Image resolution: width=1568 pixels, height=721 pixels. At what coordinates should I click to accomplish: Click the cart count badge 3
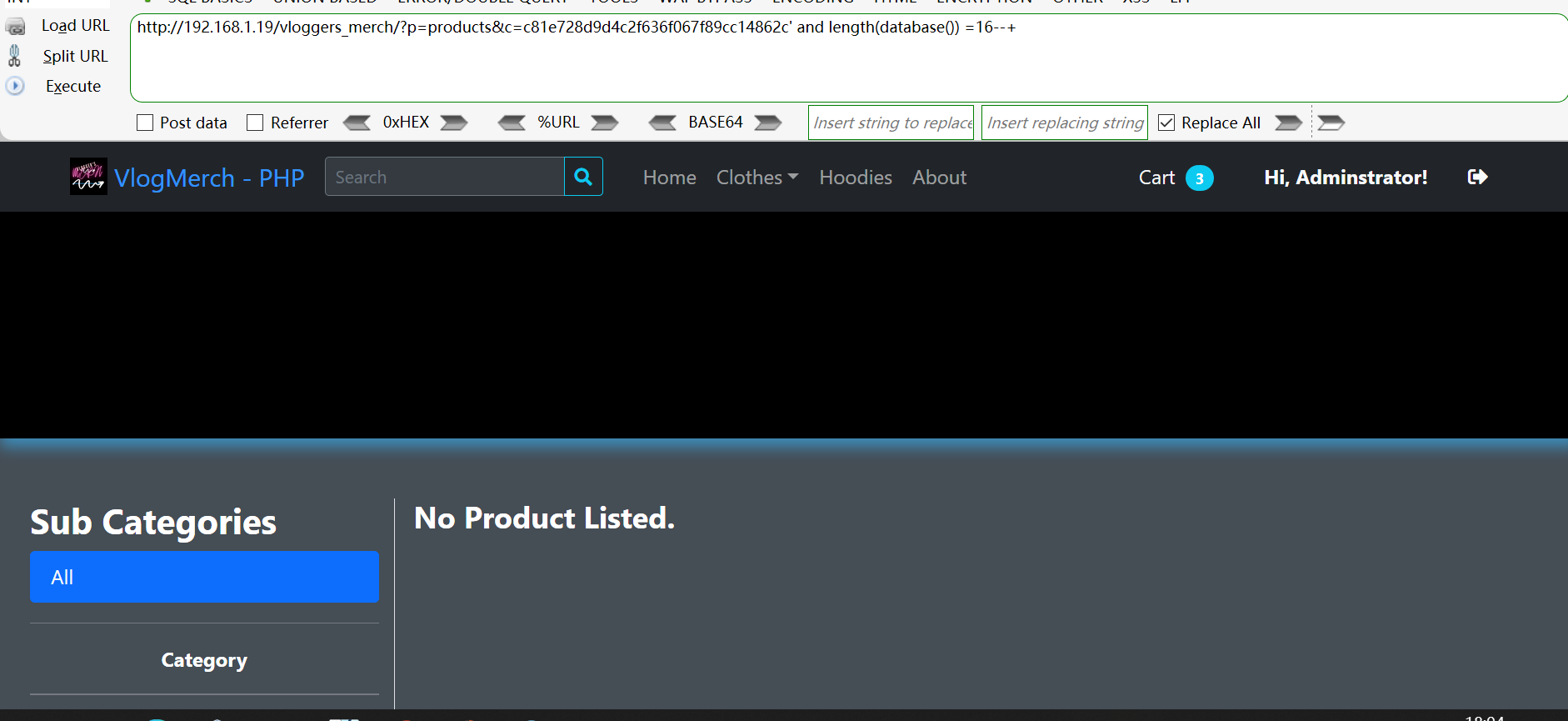click(x=1200, y=178)
